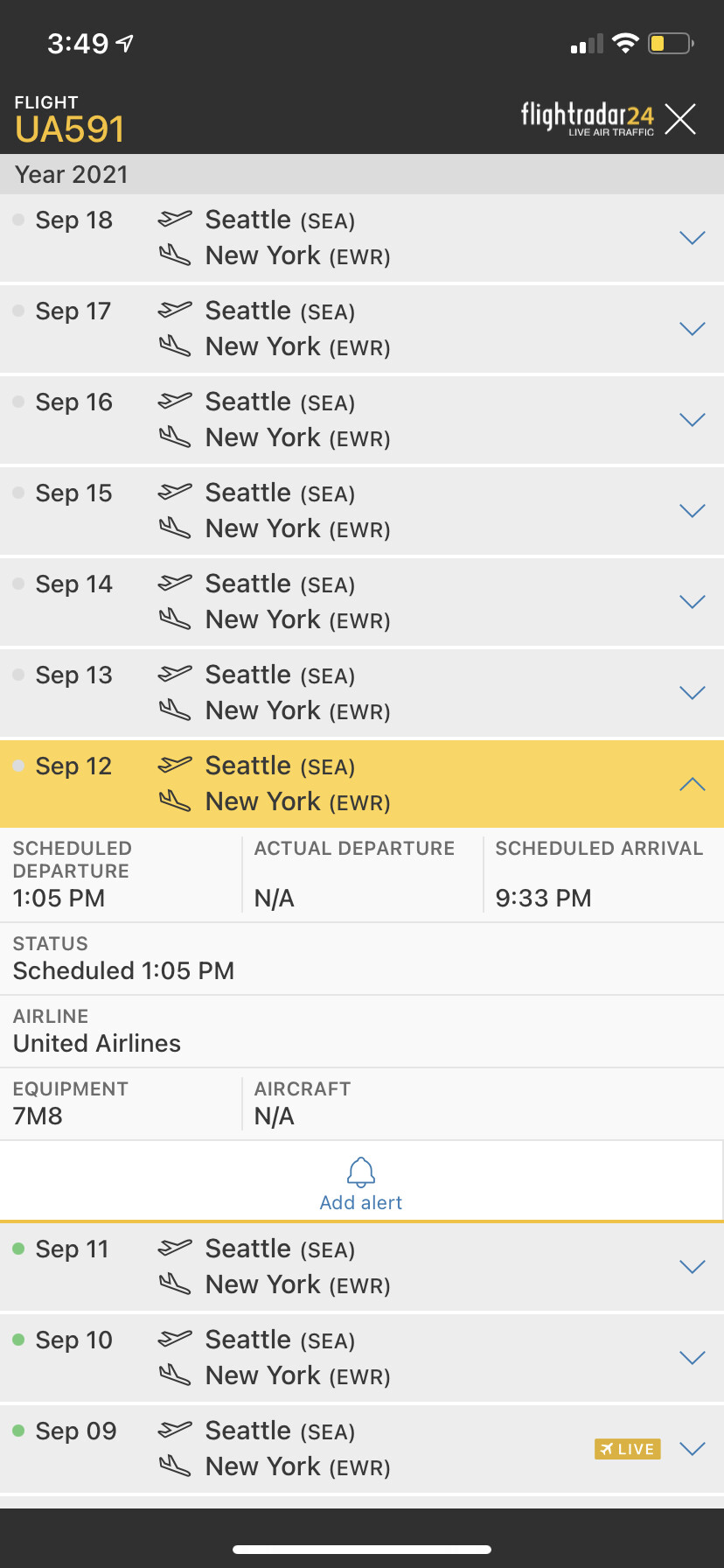
Task: Tap the flightradar24 logo
Action: (587, 118)
